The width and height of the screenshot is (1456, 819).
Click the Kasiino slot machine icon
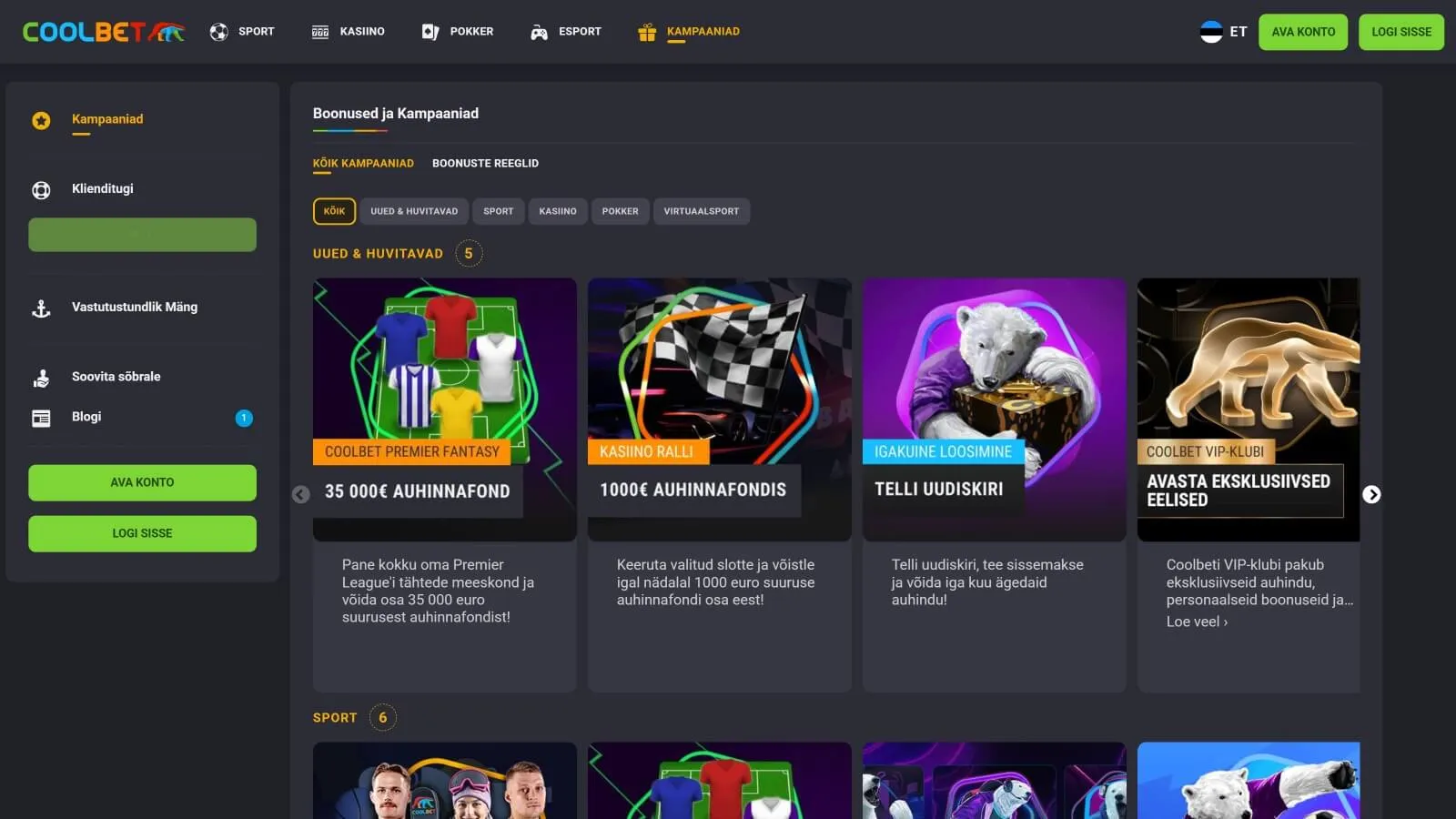[x=320, y=32]
